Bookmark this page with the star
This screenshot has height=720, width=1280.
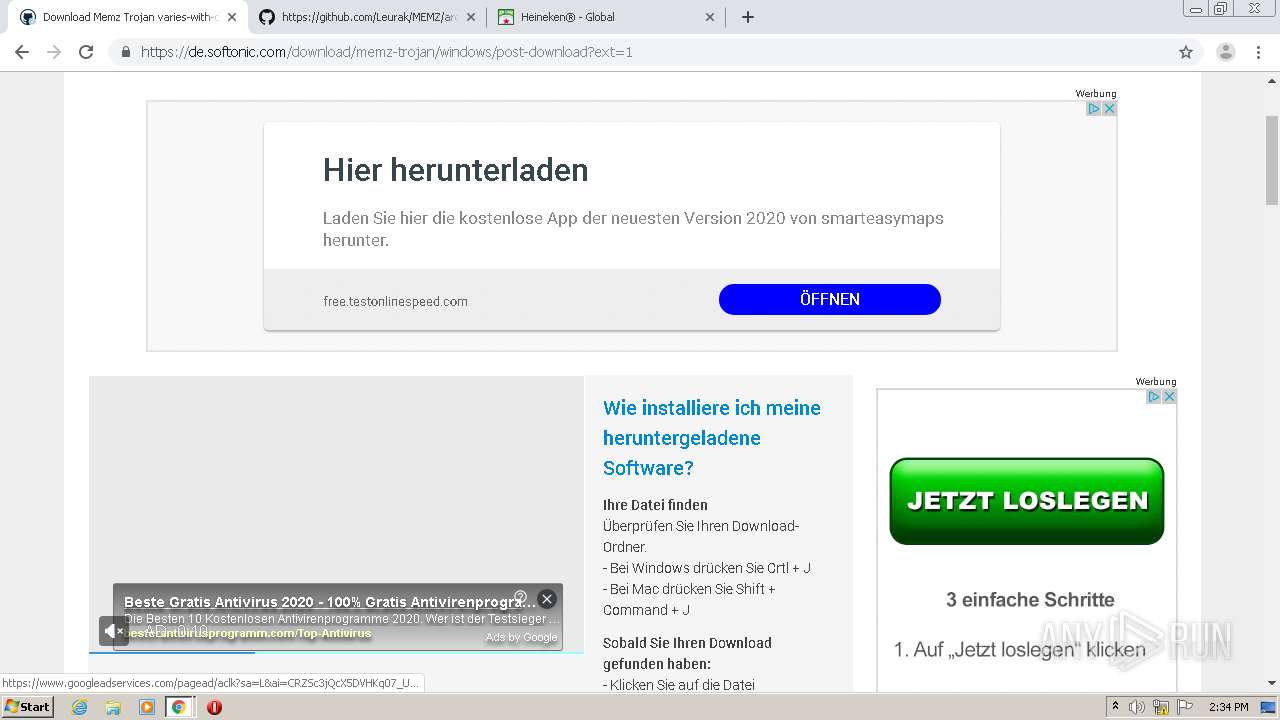click(x=1186, y=52)
